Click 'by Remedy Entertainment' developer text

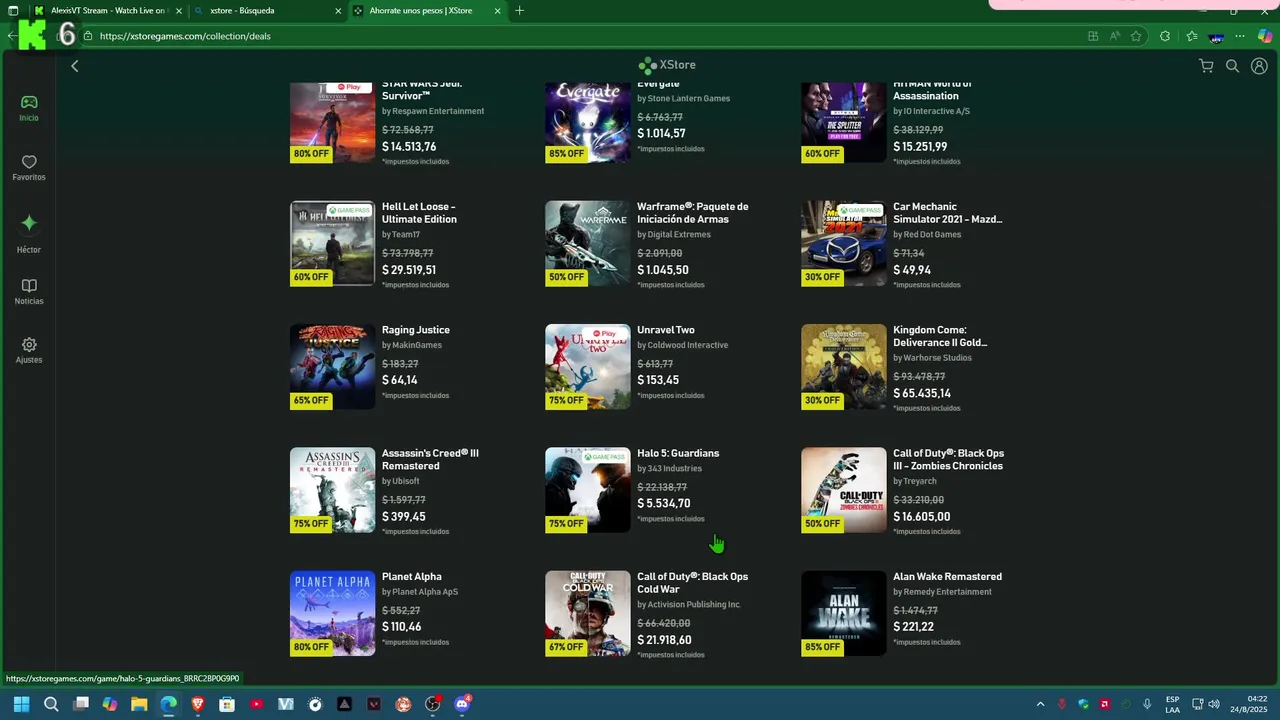(942, 592)
